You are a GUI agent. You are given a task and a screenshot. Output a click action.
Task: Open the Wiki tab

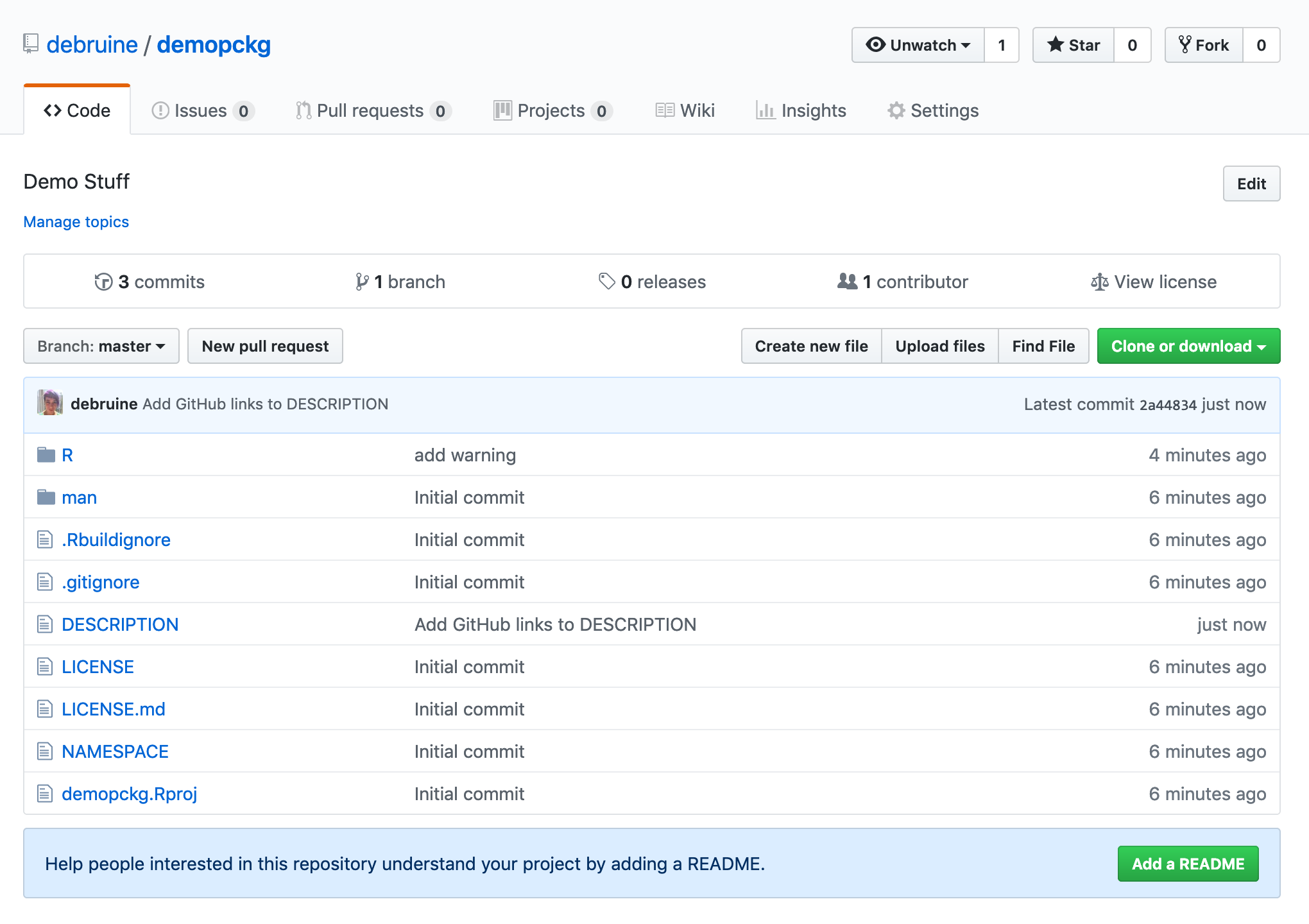(685, 111)
